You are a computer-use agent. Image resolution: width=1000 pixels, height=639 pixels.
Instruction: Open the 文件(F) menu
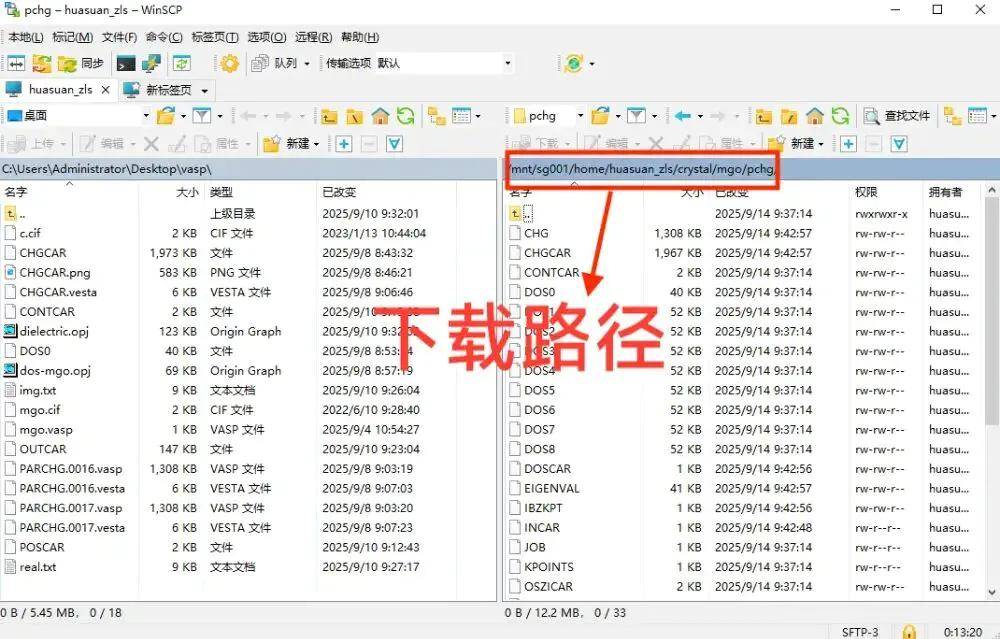(x=119, y=37)
